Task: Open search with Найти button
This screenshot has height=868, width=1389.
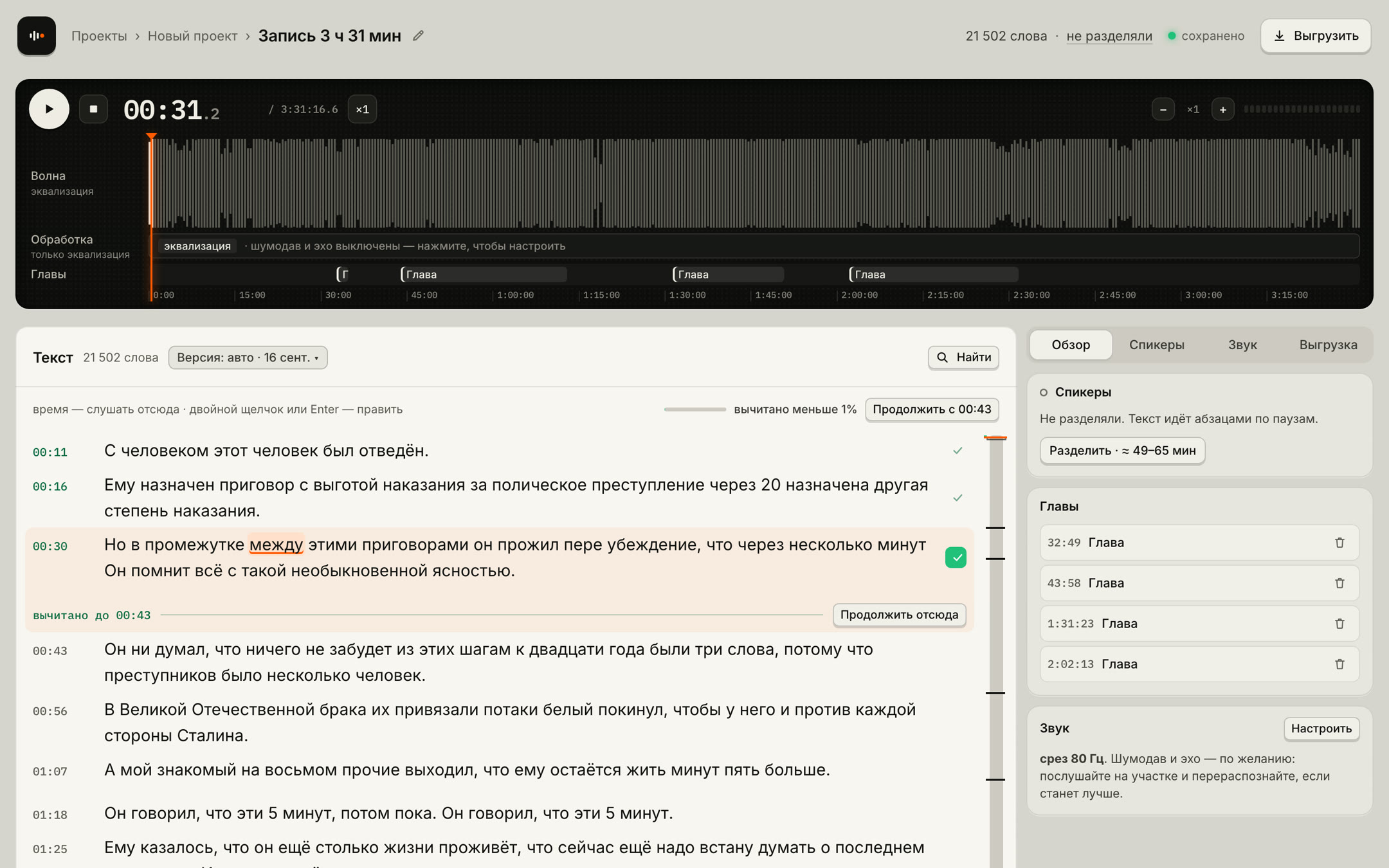Action: [963, 357]
